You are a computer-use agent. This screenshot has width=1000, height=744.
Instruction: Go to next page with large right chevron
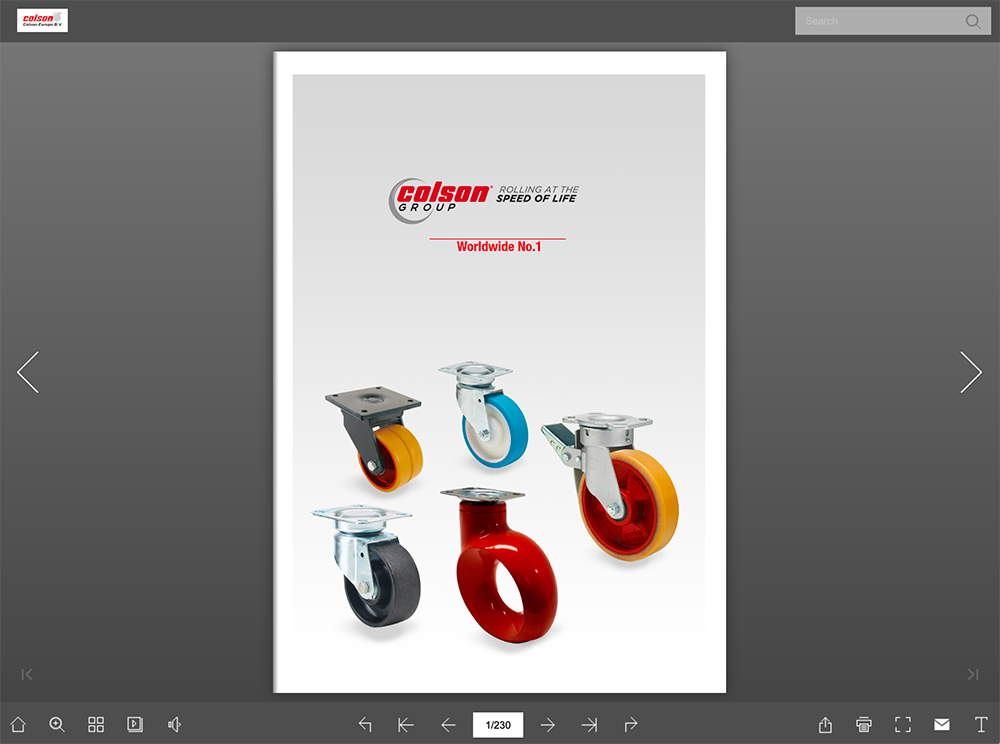tap(971, 372)
